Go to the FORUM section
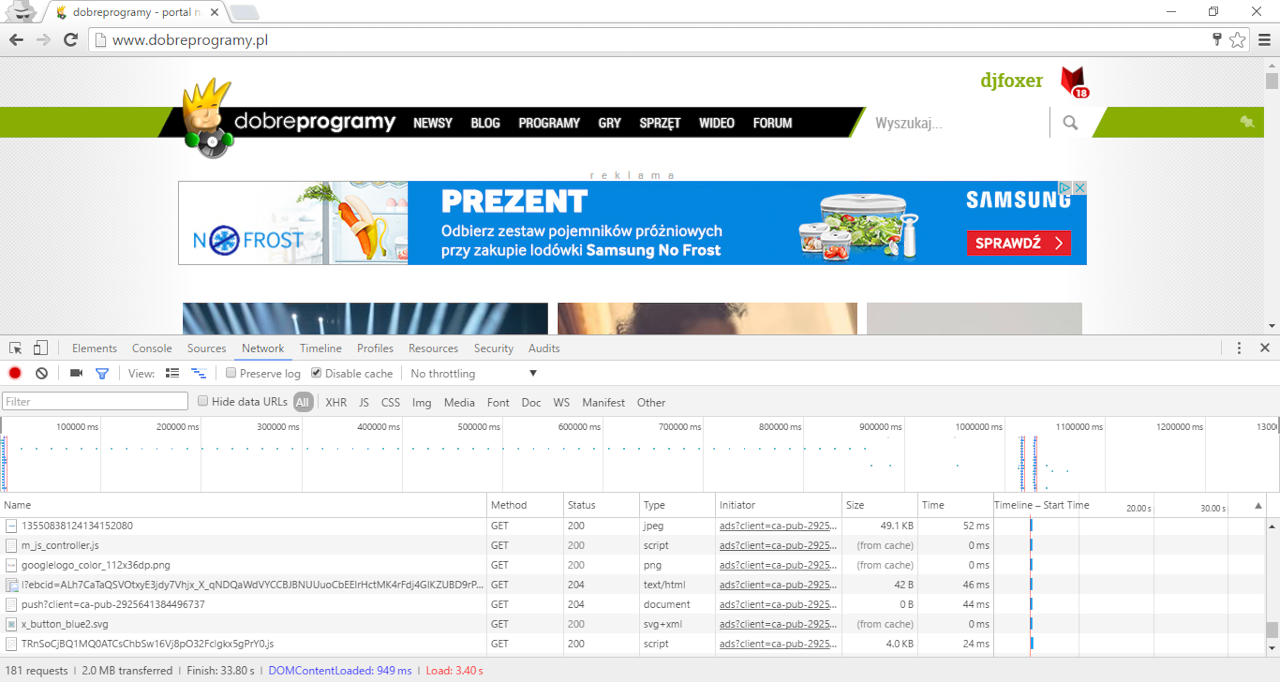This screenshot has width=1280, height=682. tap(773, 123)
